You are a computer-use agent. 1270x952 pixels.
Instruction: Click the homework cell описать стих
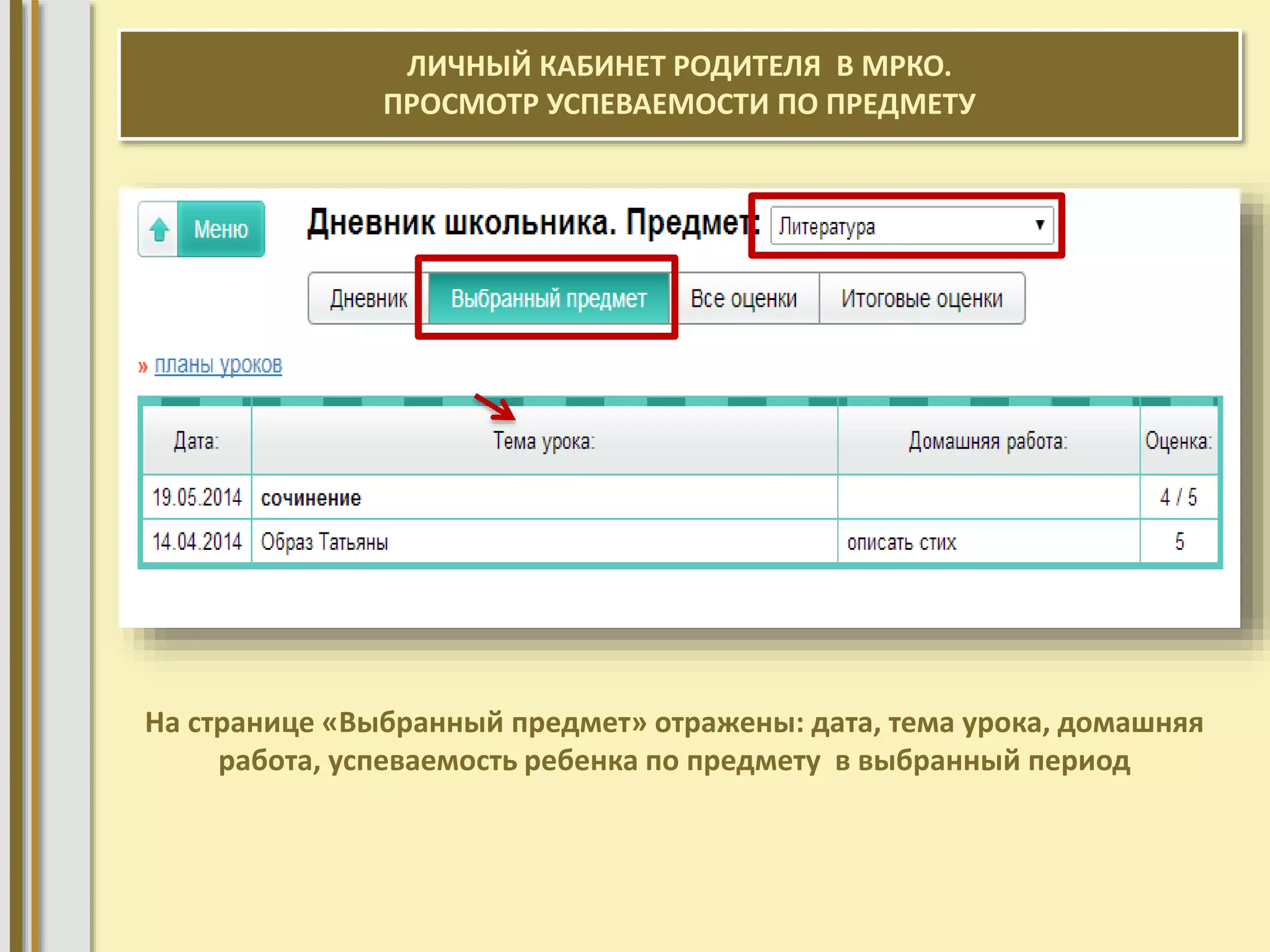(x=988, y=542)
